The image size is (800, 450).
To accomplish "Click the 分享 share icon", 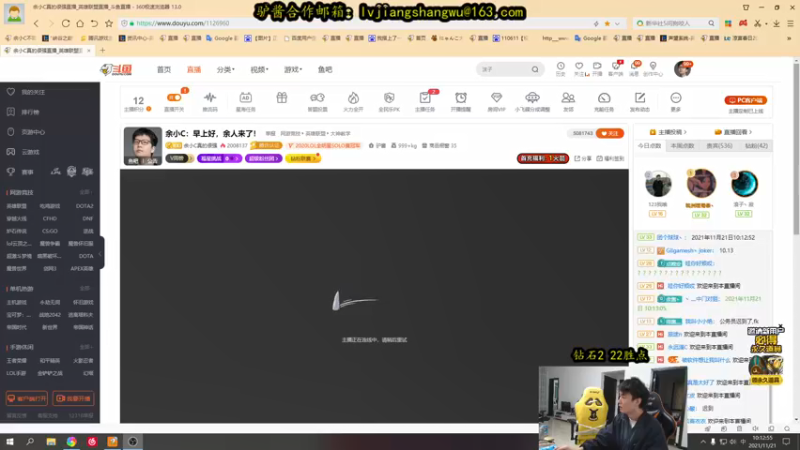I will pos(583,159).
